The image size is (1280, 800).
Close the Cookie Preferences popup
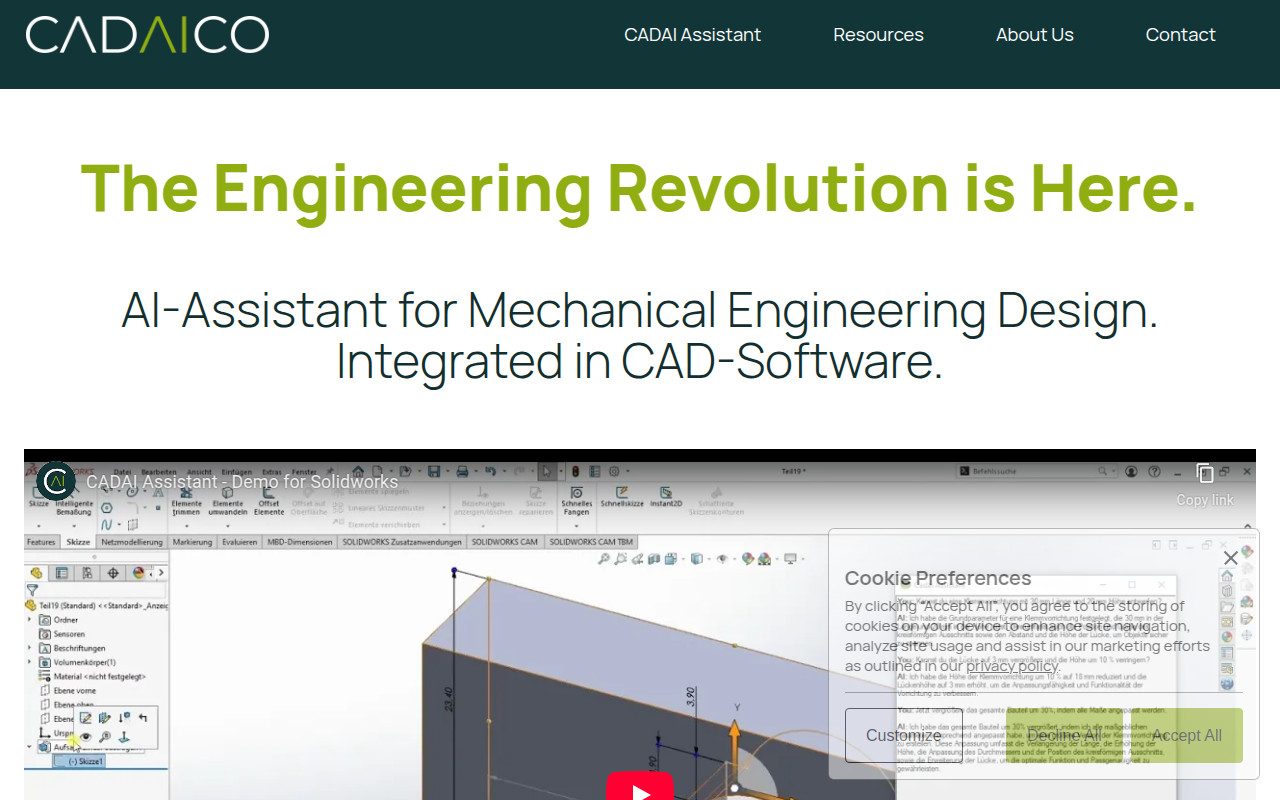pos(1231,557)
